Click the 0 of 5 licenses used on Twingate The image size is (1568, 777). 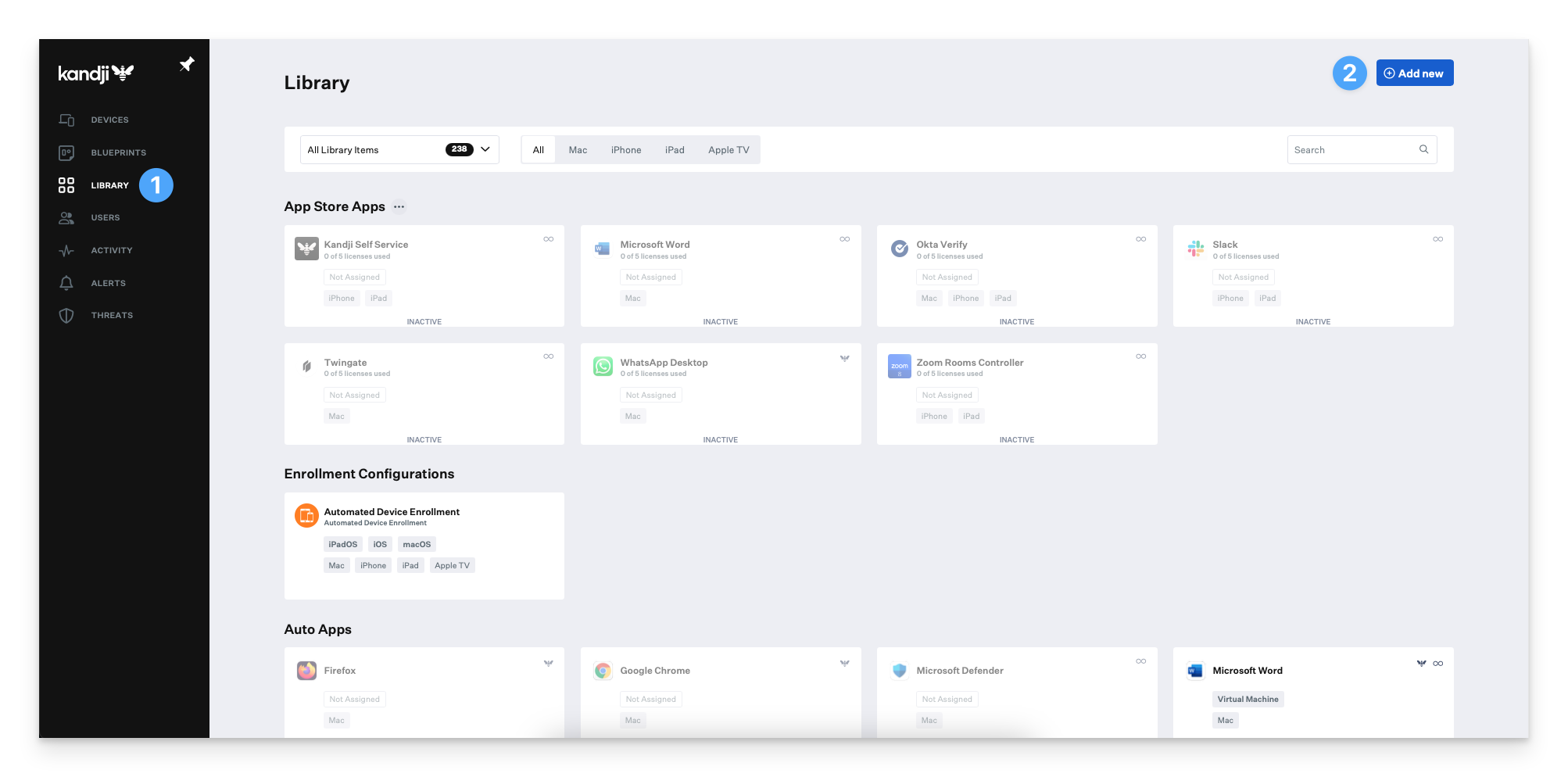click(x=356, y=374)
